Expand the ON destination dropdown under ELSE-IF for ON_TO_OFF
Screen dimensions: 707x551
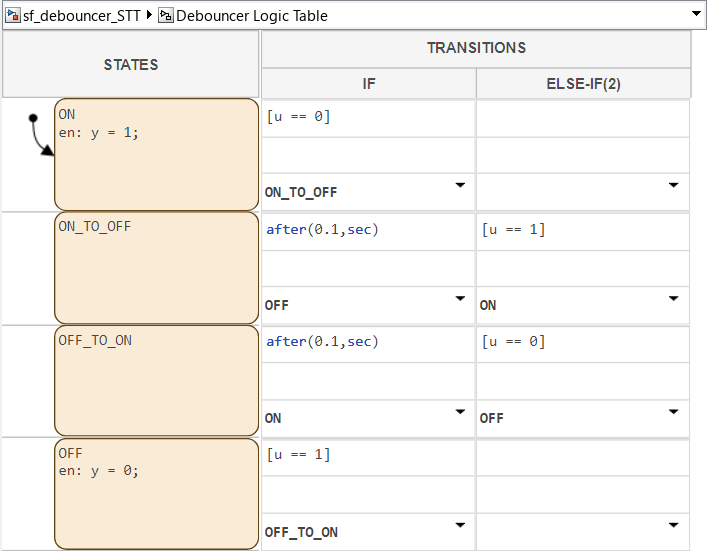[674, 299]
